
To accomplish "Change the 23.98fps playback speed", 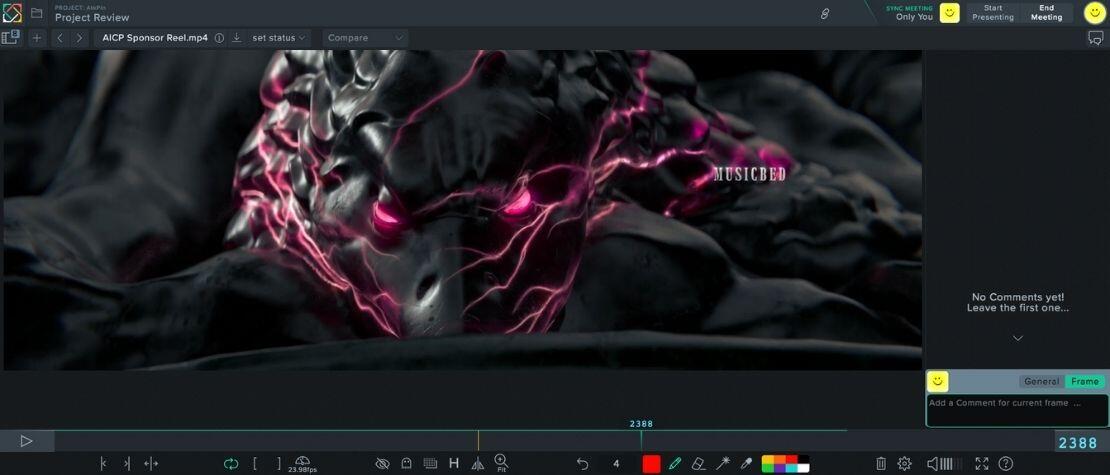I will point(302,464).
